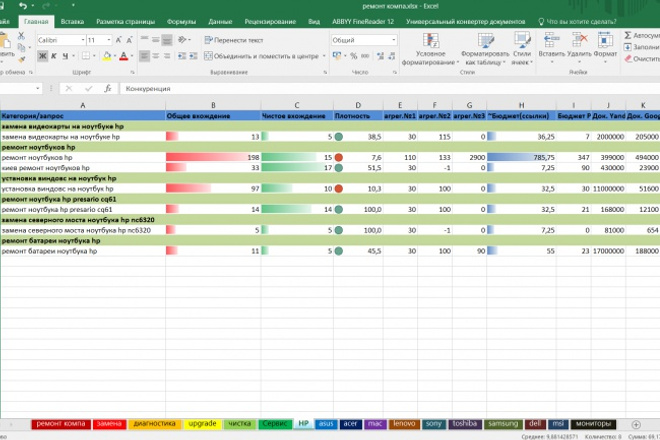Open the Формулы ribbon tab

pyautogui.click(x=181, y=21)
